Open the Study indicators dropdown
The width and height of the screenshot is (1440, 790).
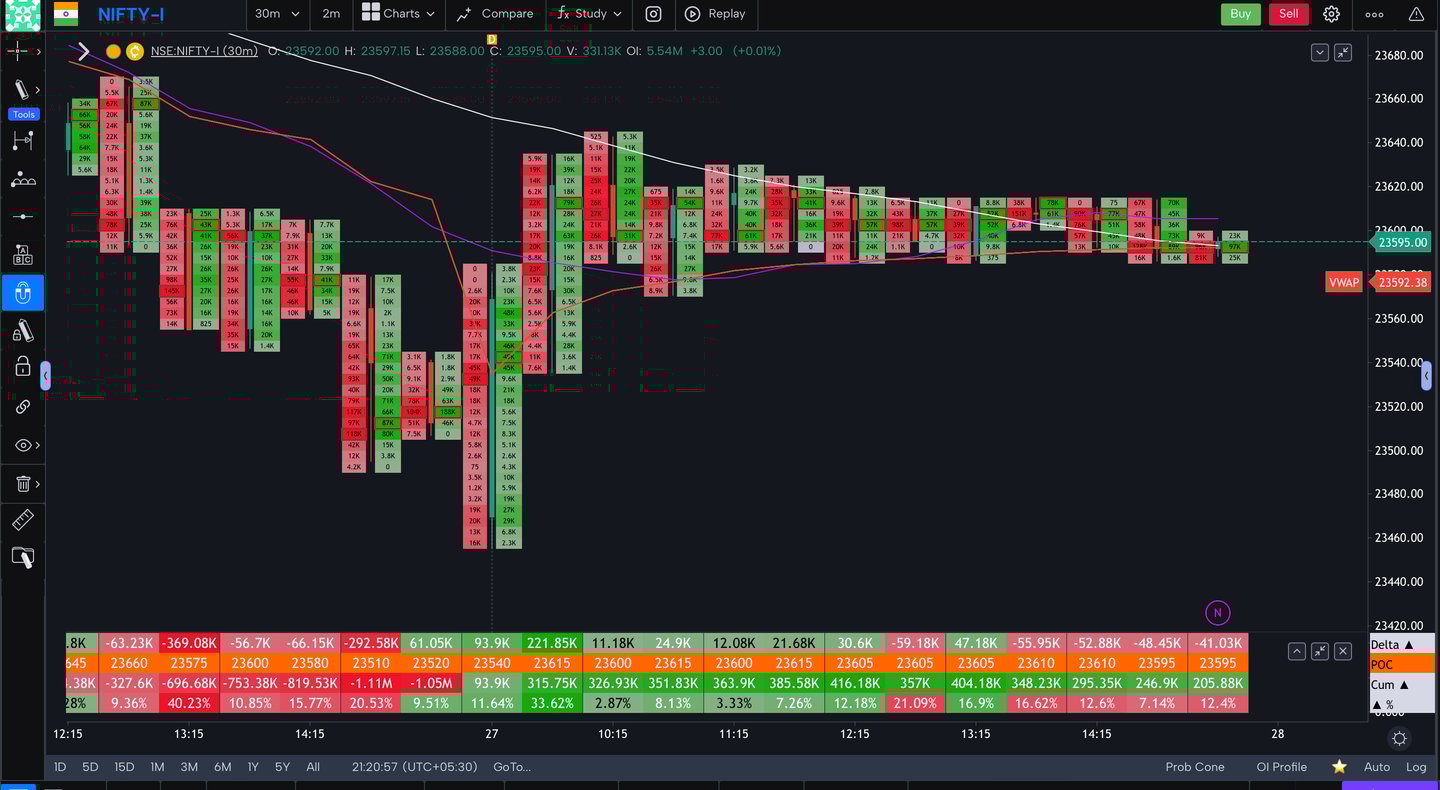589,14
